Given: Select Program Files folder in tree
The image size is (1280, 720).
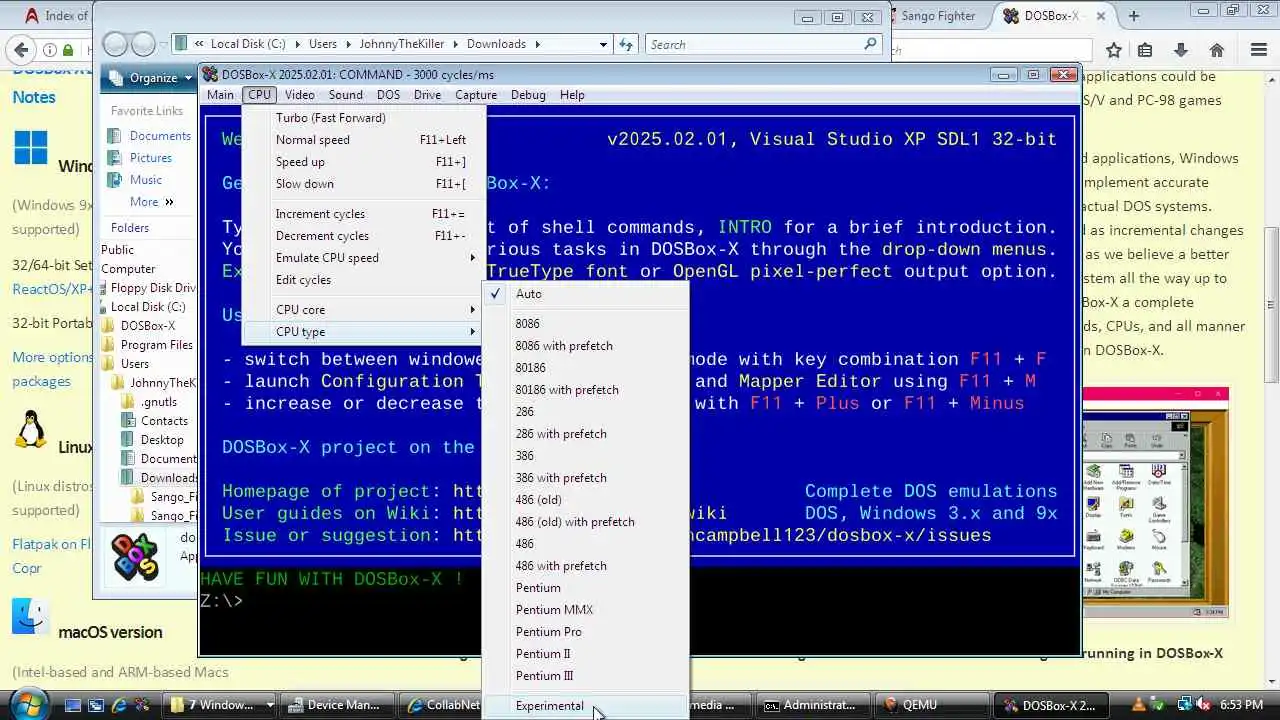Looking at the screenshot, I should [147, 345].
